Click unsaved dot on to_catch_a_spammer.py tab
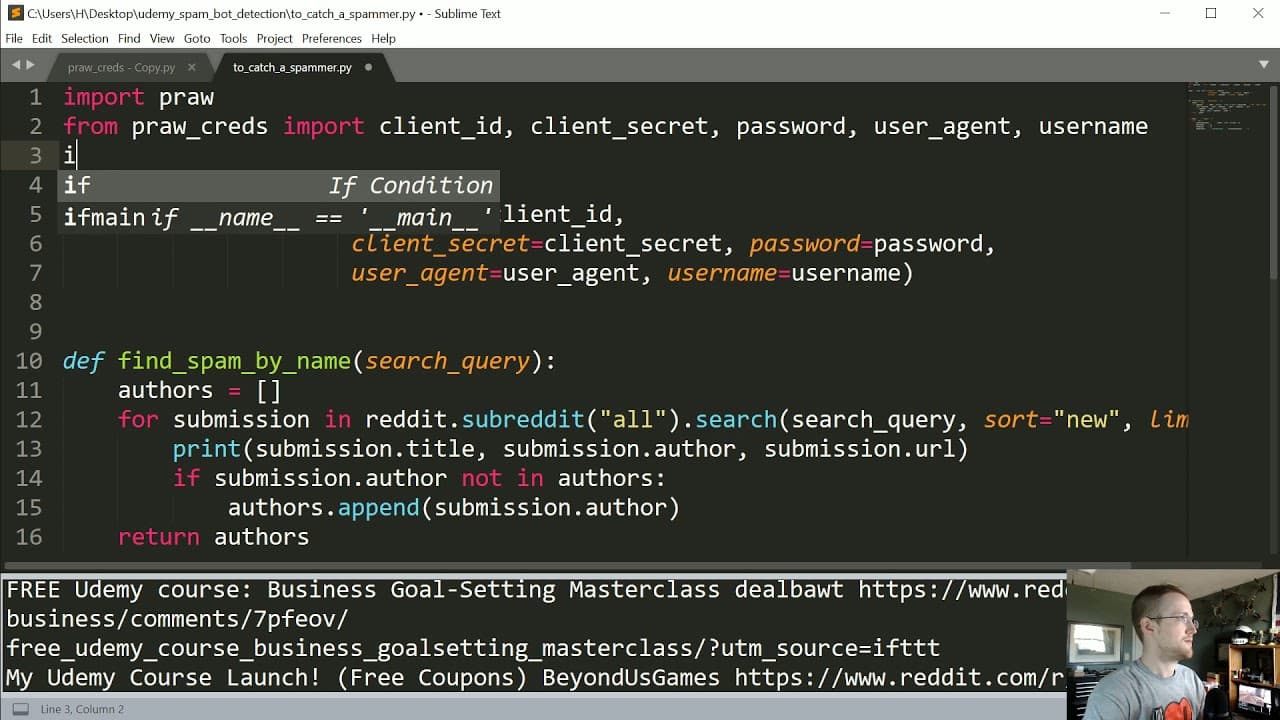1280x720 pixels. [368, 67]
